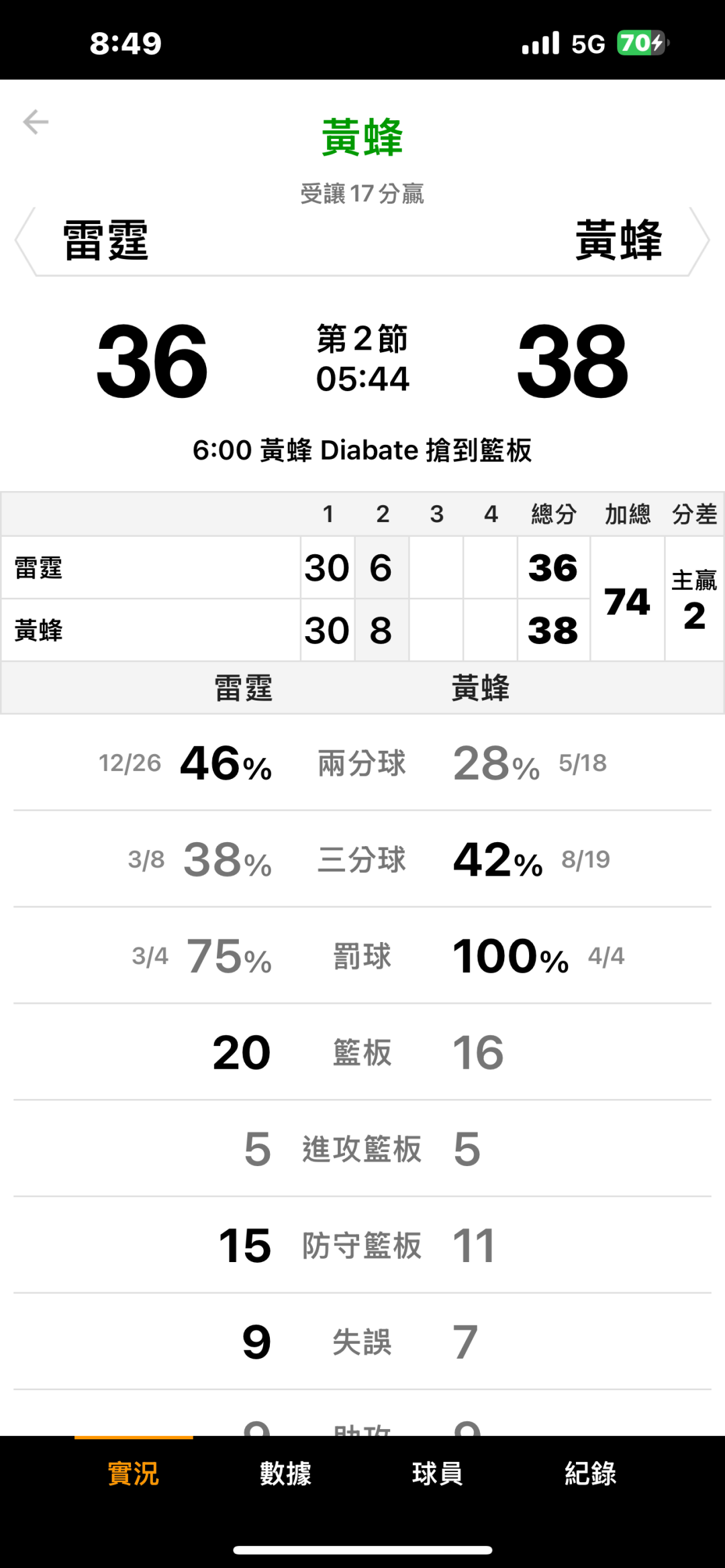
Task: Tap the home indicator bar
Action: (x=362, y=1550)
